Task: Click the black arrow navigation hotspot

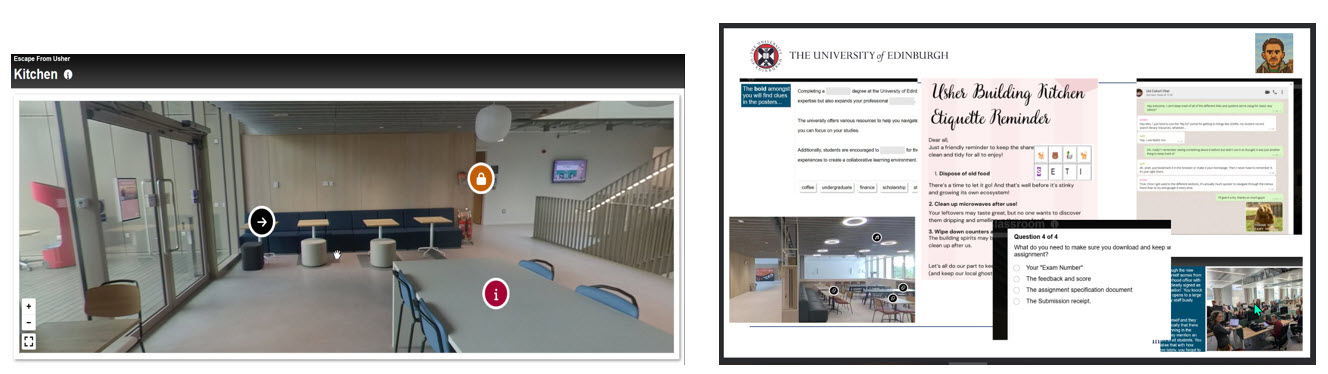Action: point(261,221)
